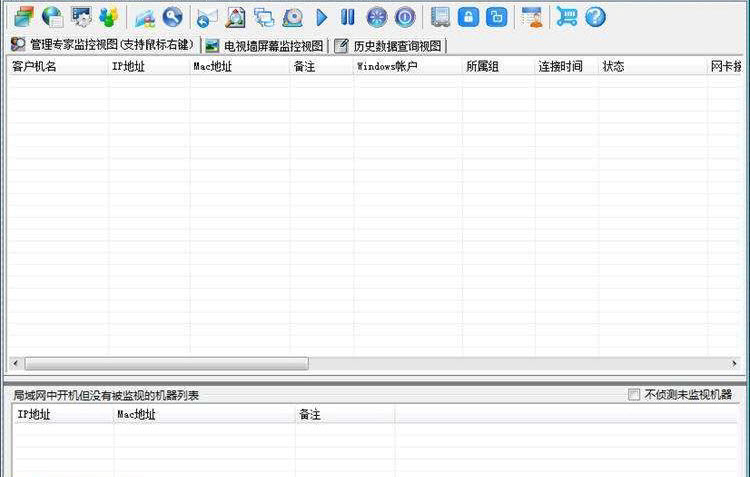Click horizontal scrollbar right arrow
The width and height of the screenshot is (750, 477).
click(x=741, y=364)
